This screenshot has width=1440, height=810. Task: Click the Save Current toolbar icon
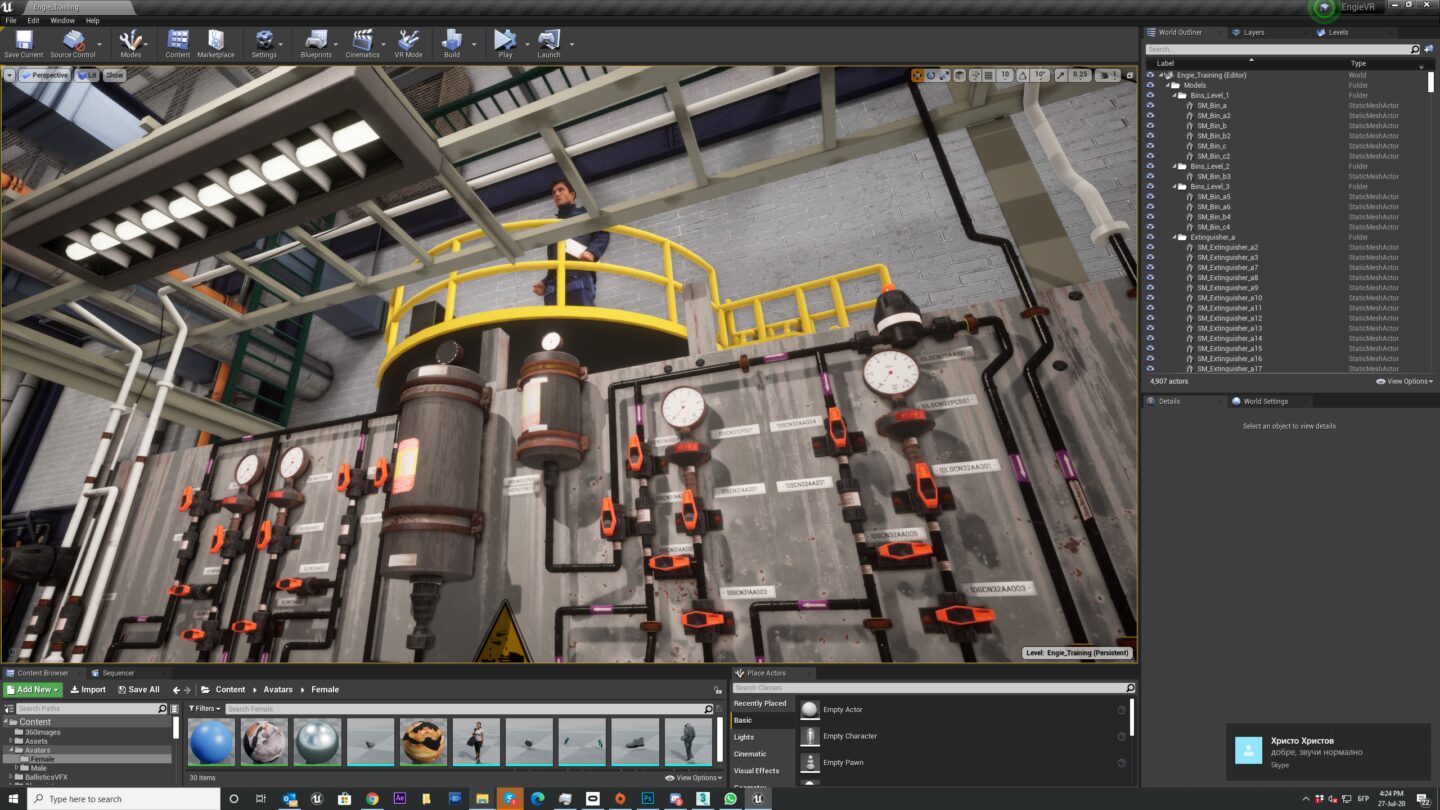23,43
